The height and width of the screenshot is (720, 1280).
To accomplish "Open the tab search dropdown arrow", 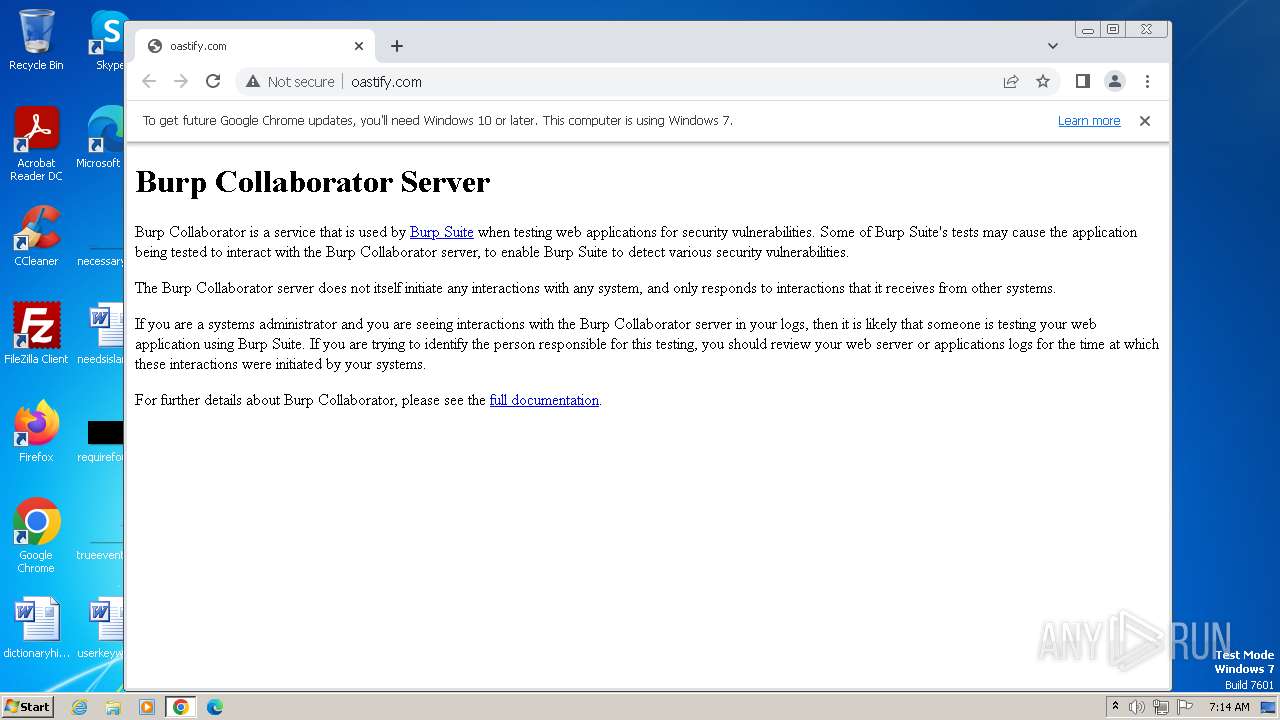I will coord(1053,46).
